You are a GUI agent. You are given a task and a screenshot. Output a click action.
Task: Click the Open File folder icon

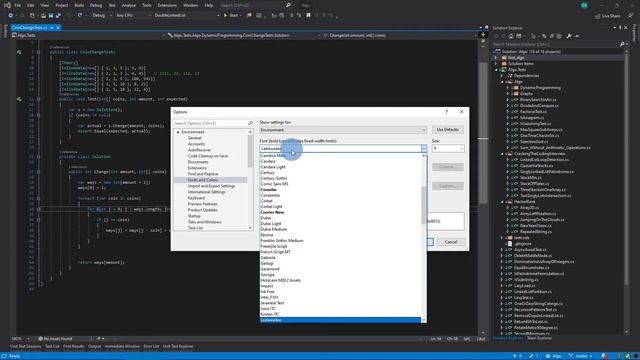pyautogui.click(x=43, y=16)
